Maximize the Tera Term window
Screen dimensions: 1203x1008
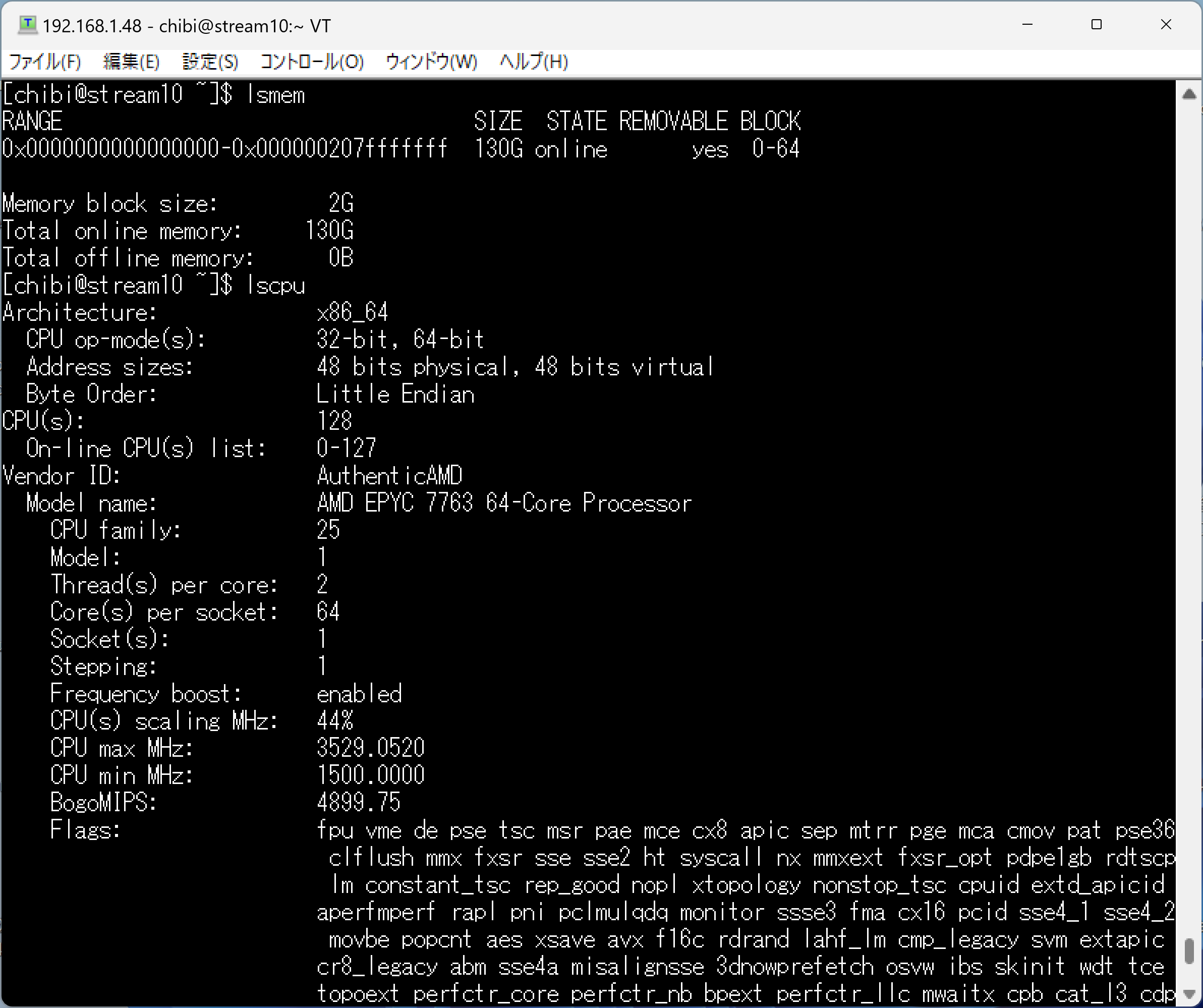[x=1097, y=25]
